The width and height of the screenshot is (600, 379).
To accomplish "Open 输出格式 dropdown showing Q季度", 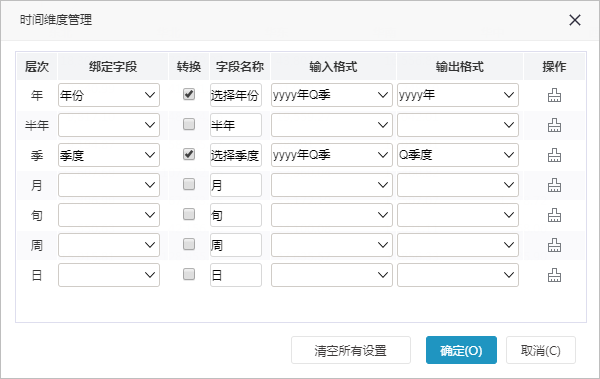I will [x=458, y=155].
